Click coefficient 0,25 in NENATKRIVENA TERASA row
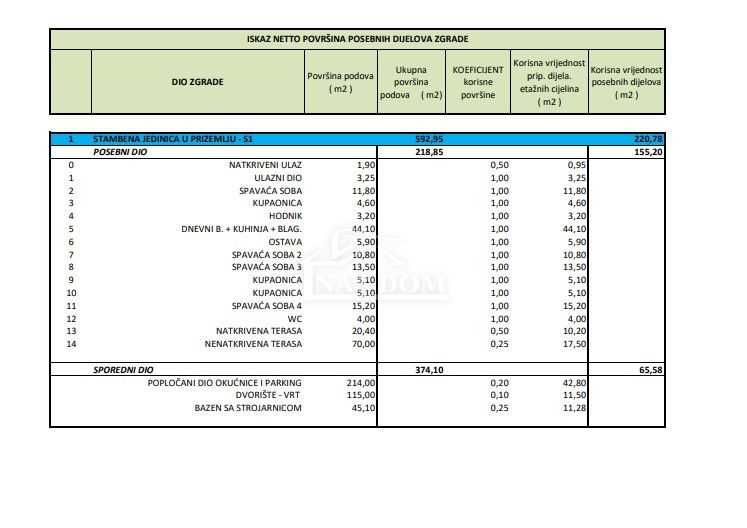Screen dimensions: 747x528 point(499,344)
